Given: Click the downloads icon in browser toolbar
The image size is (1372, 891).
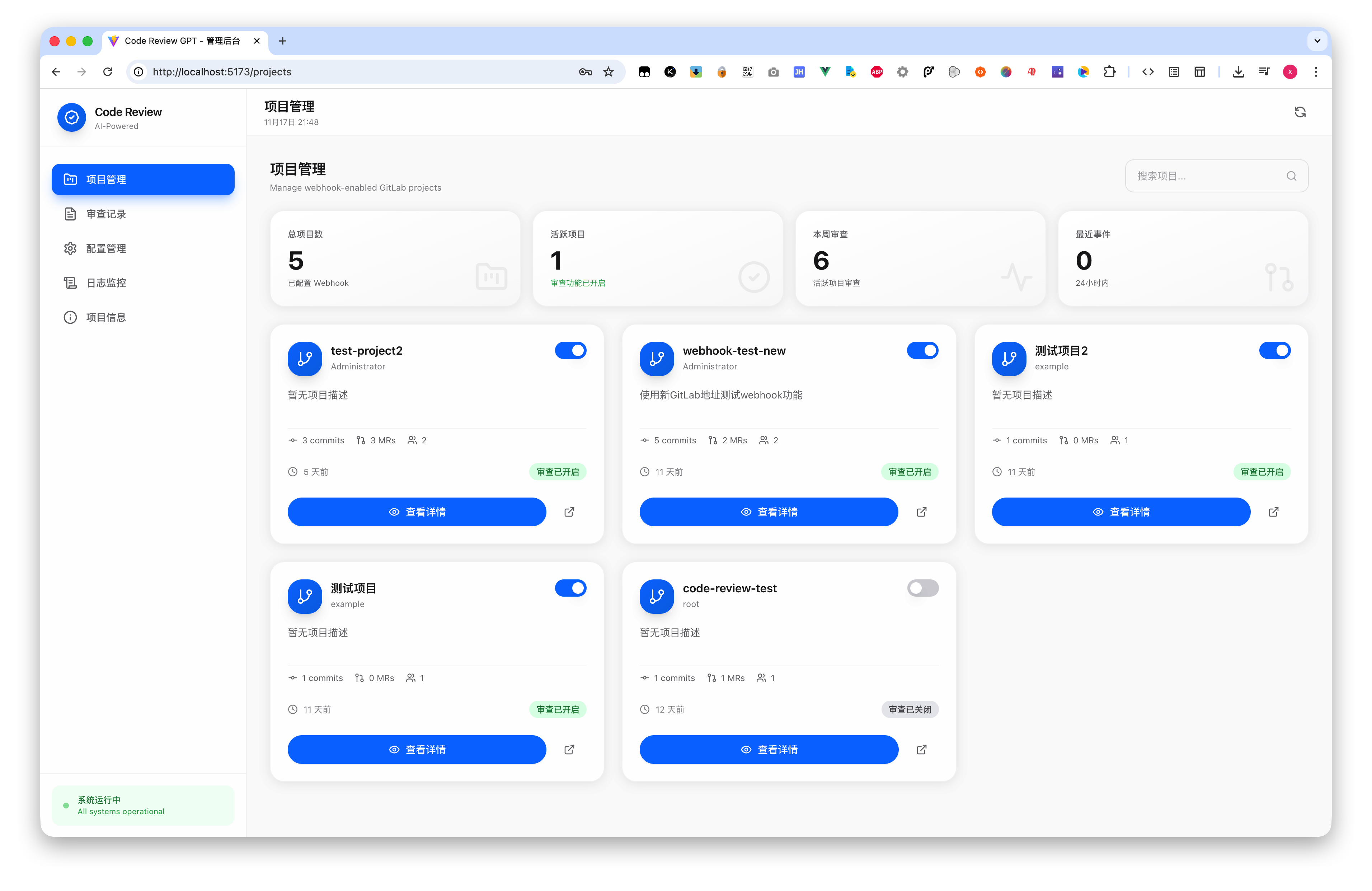Looking at the screenshot, I should point(1238,71).
